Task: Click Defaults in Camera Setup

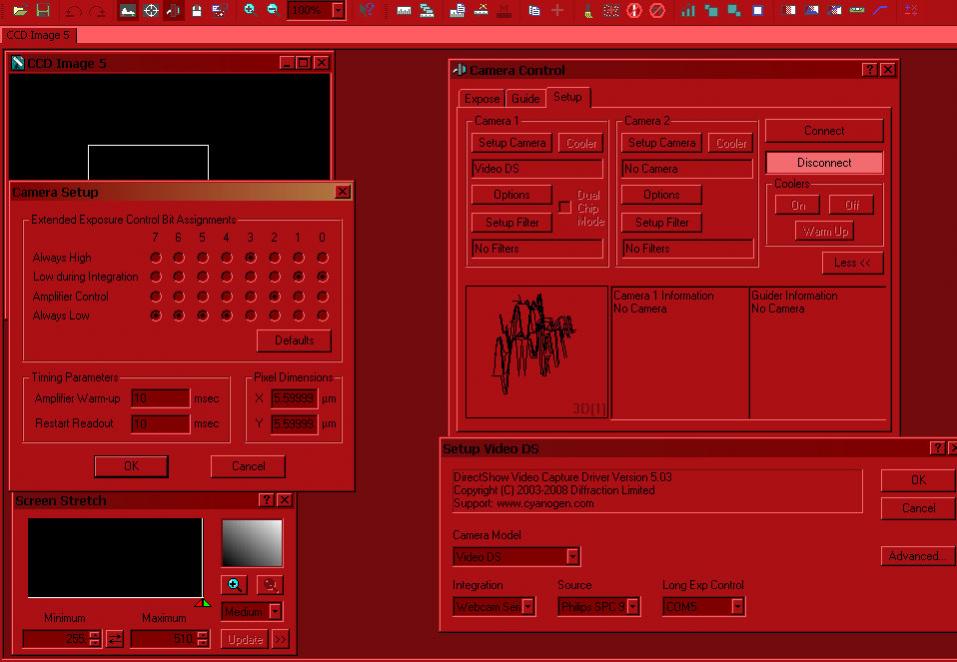Action: (x=294, y=340)
